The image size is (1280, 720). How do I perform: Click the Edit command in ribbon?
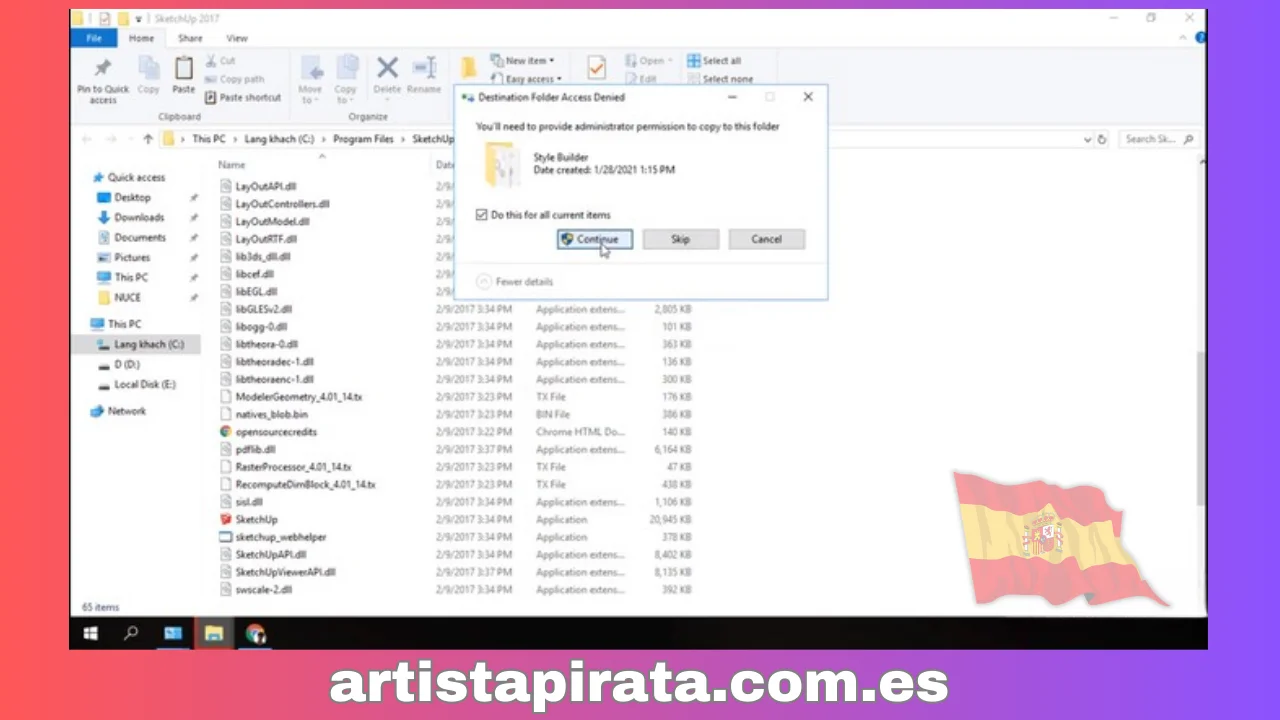(x=640, y=79)
